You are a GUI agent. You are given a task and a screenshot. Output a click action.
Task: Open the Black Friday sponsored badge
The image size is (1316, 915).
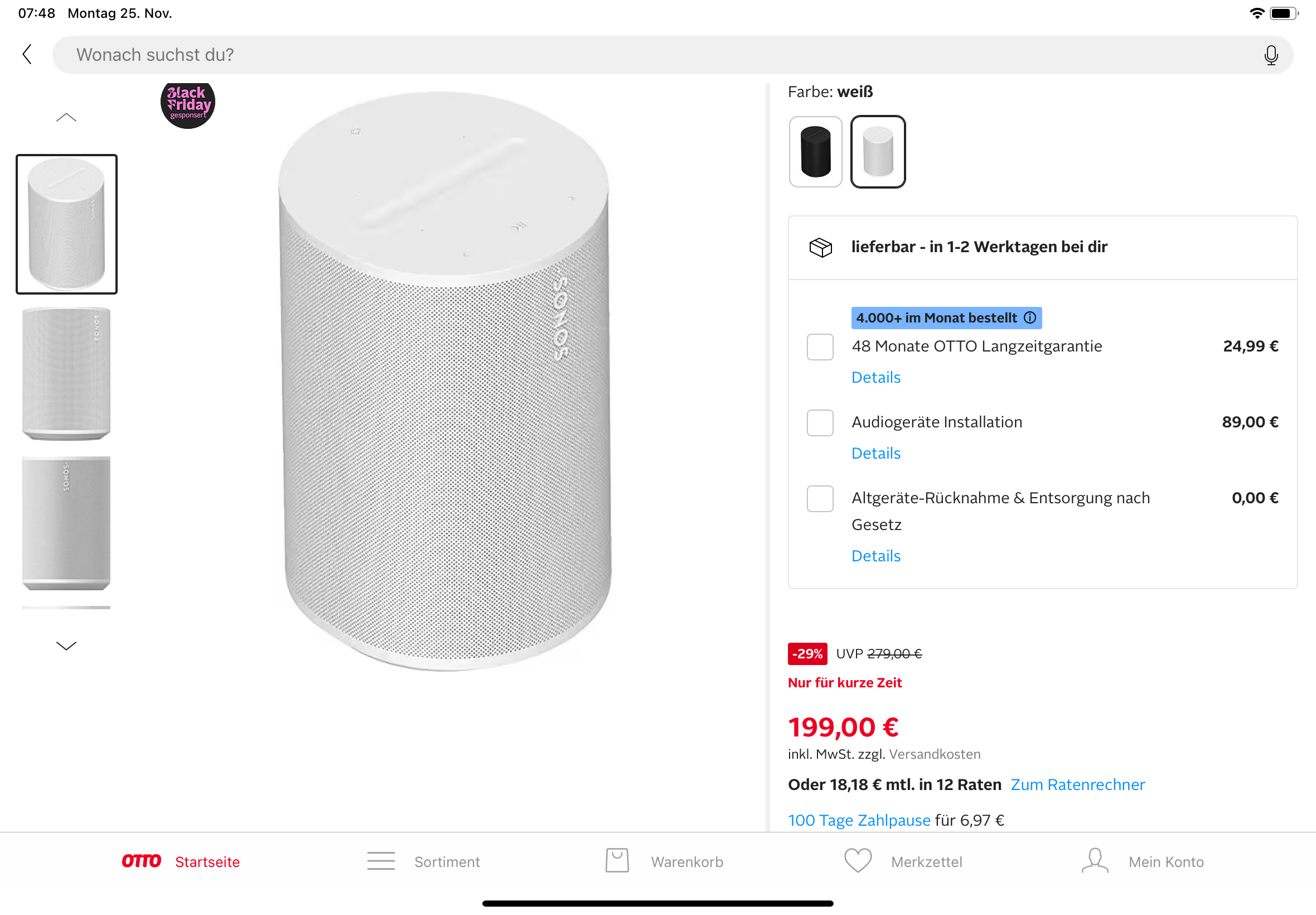[188, 104]
